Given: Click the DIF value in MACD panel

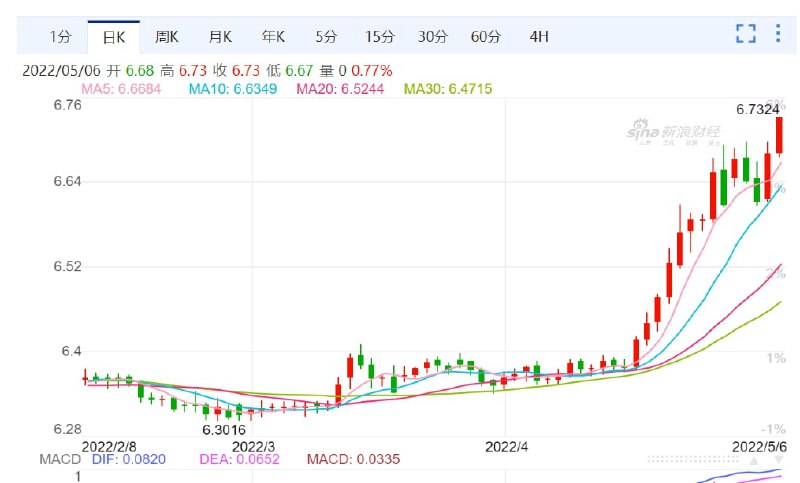Looking at the screenshot, I should tap(128, 460).
